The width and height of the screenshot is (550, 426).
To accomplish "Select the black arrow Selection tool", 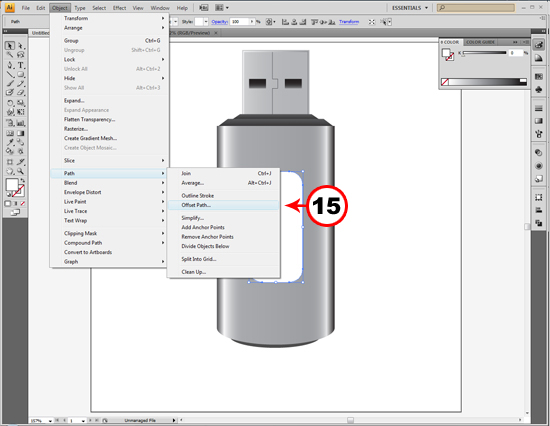I will click(x=10, y=46).
